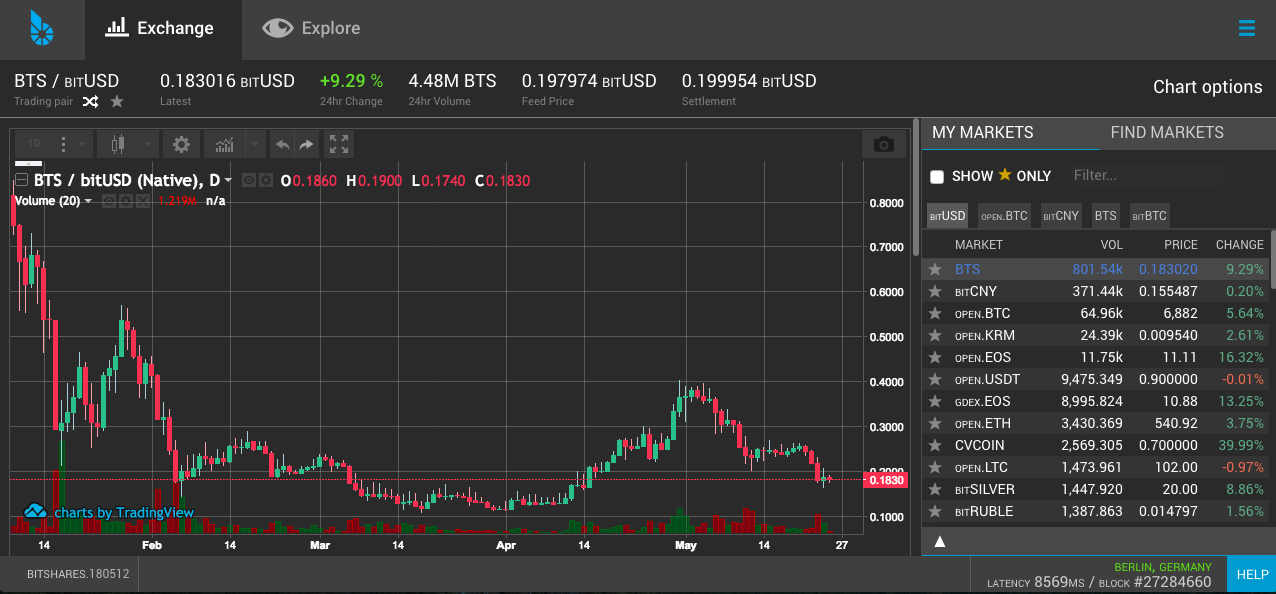
Task: Select the bitBTC base market tab
Action: 1149,215
